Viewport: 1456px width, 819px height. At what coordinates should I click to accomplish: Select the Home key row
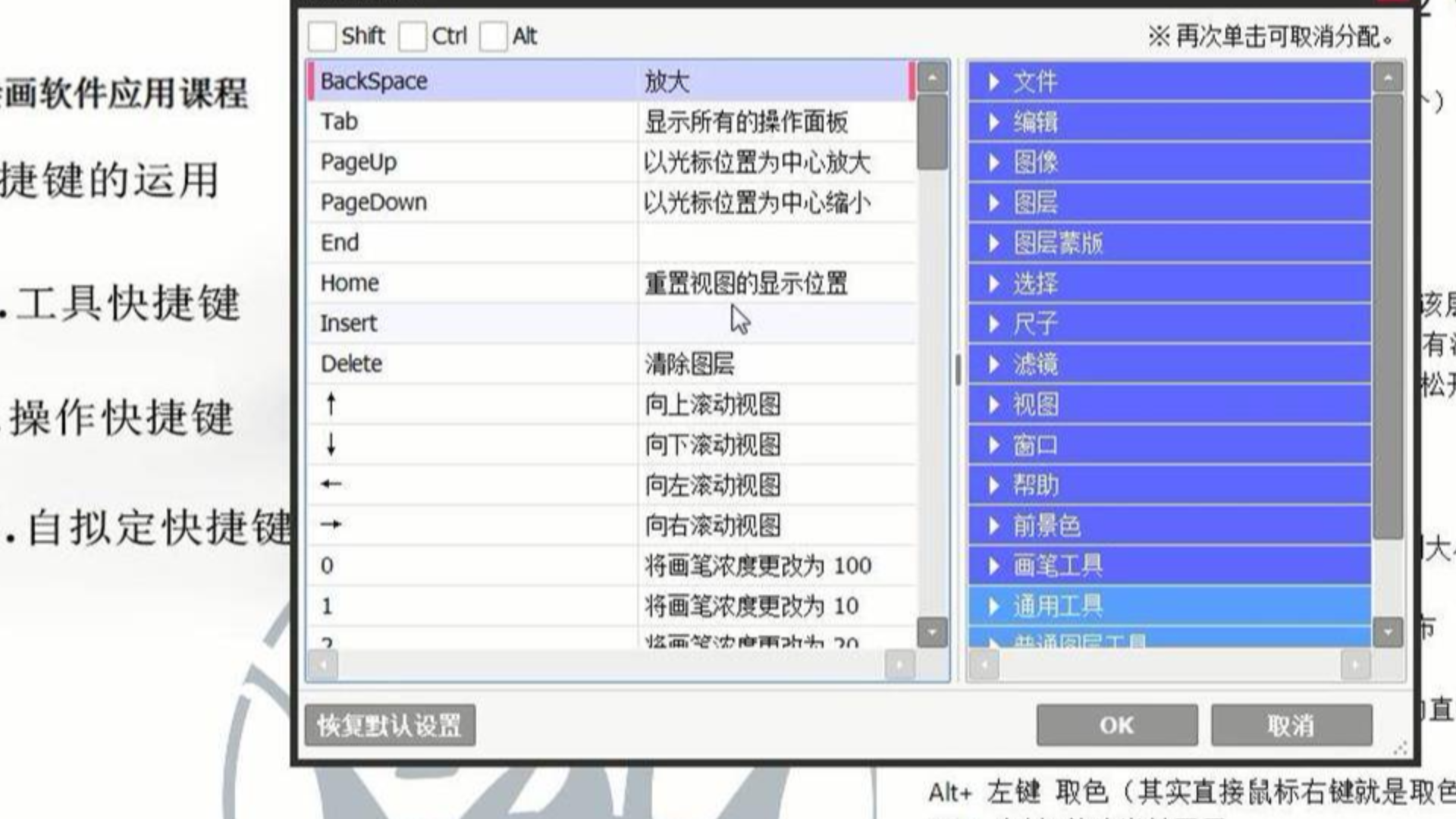pos(612,283)
